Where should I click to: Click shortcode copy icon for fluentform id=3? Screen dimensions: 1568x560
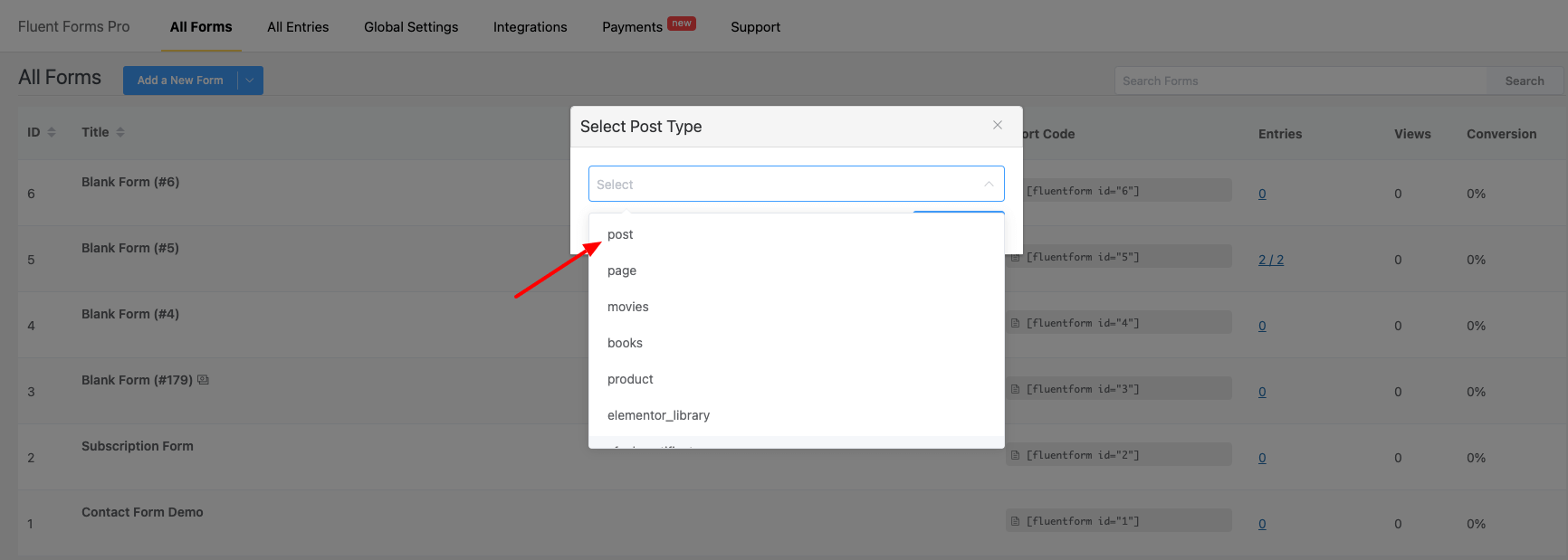coord(1016,389)
